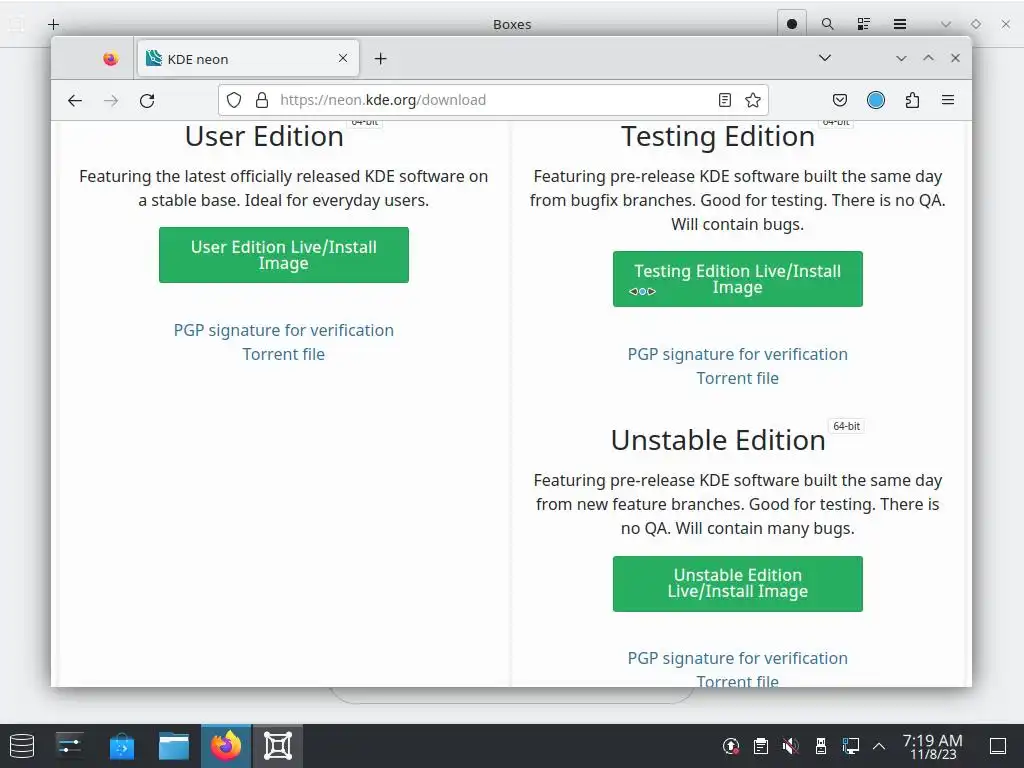The image size is (1024, 768).
Task: Click the Unstable Edition heading
Action: coord(718,440)
